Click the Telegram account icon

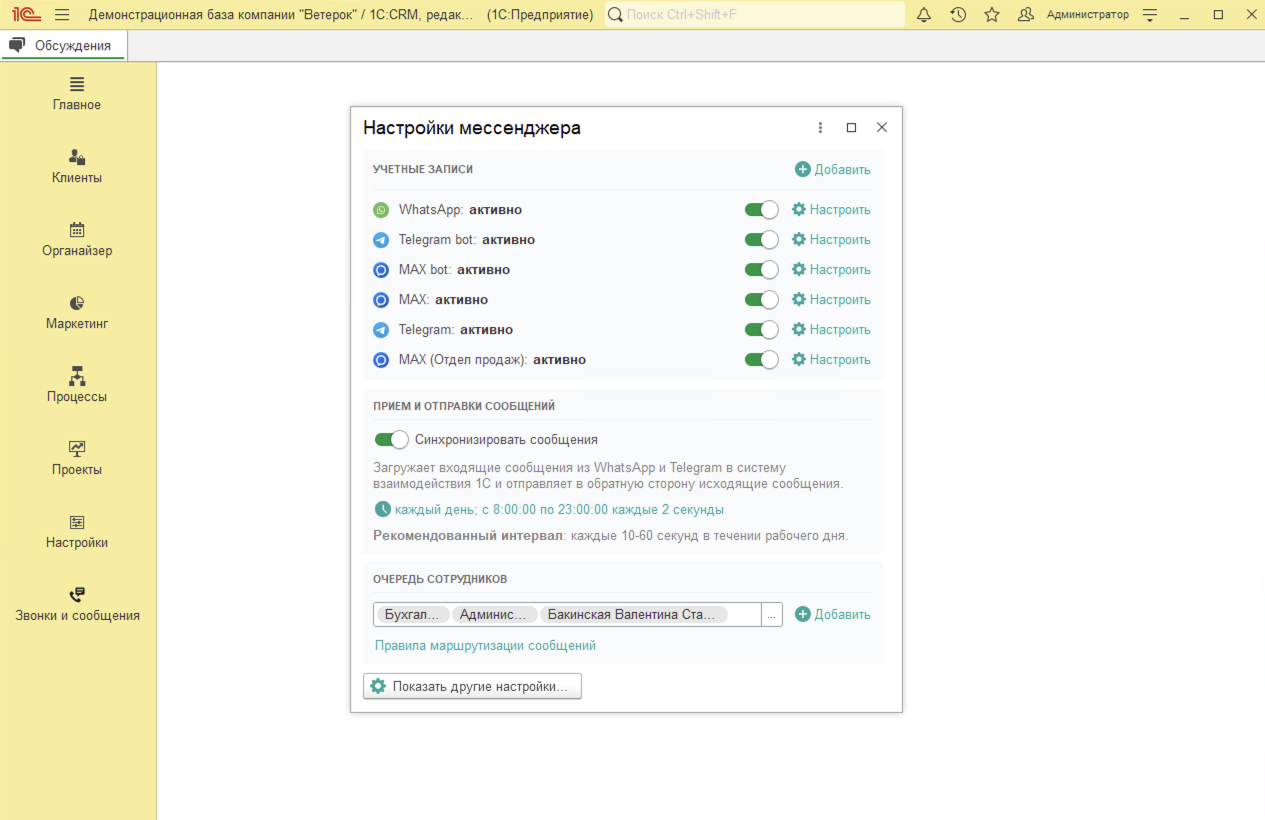[x=381, y=330]
